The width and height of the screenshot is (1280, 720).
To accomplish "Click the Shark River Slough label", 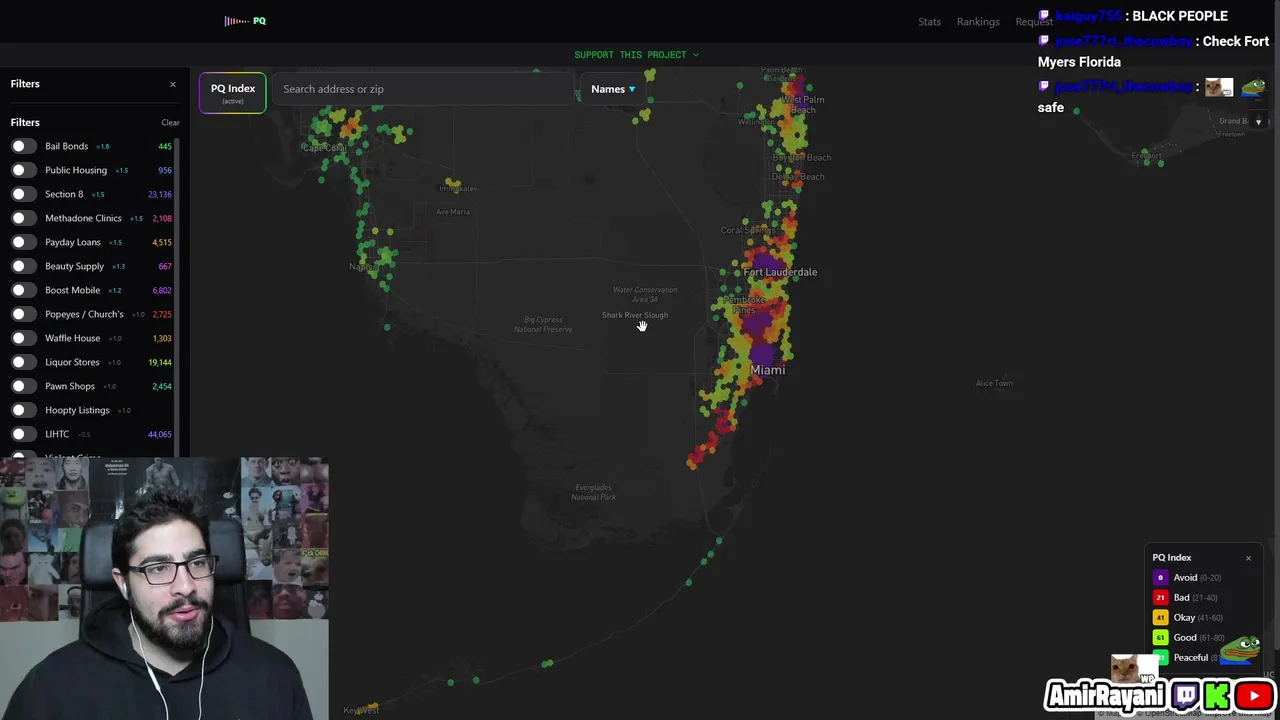I will (635, 315).
